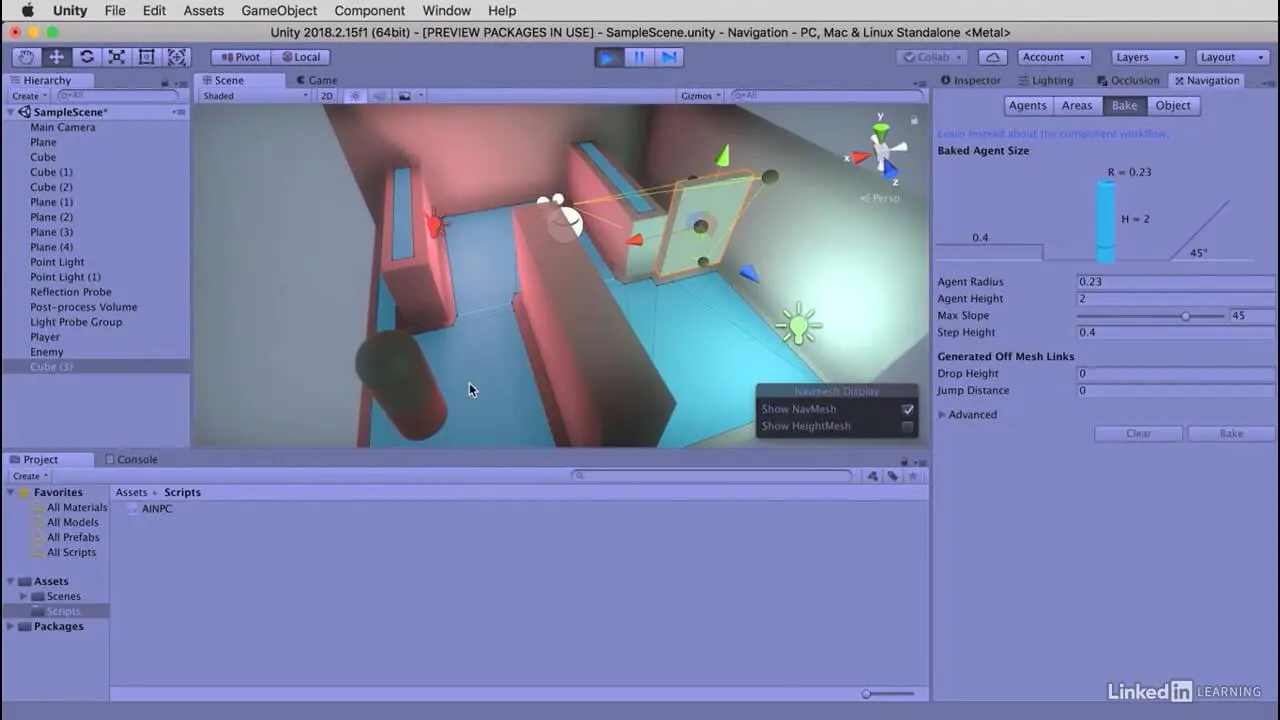Toggle scene effects image icon

click(405, 96)
